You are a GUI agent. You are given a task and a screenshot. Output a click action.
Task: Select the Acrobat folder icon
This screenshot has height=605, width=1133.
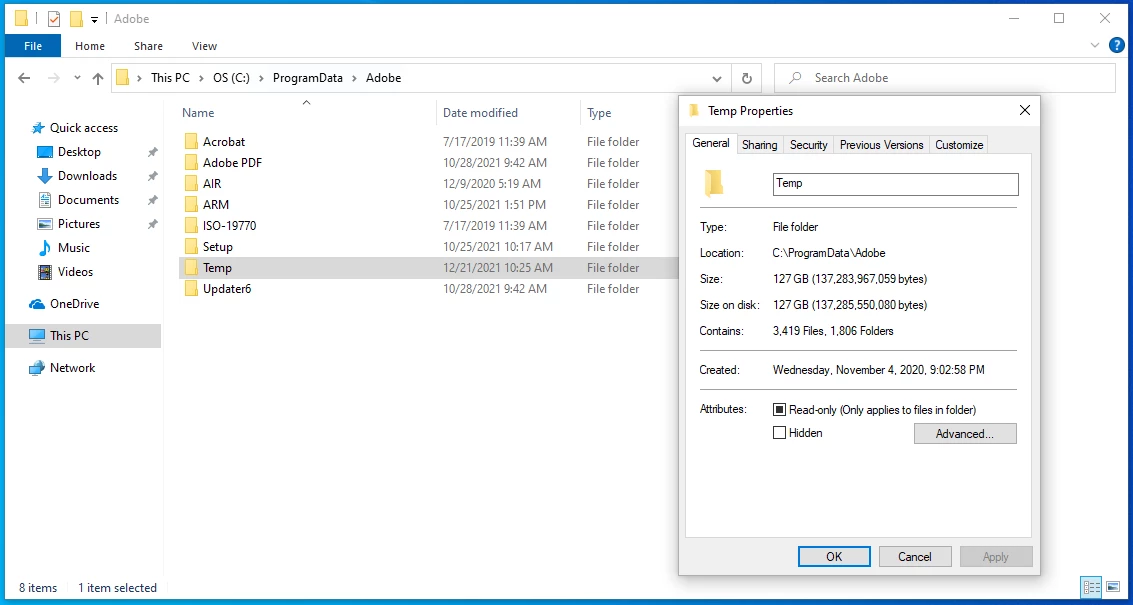coord(191,142)
